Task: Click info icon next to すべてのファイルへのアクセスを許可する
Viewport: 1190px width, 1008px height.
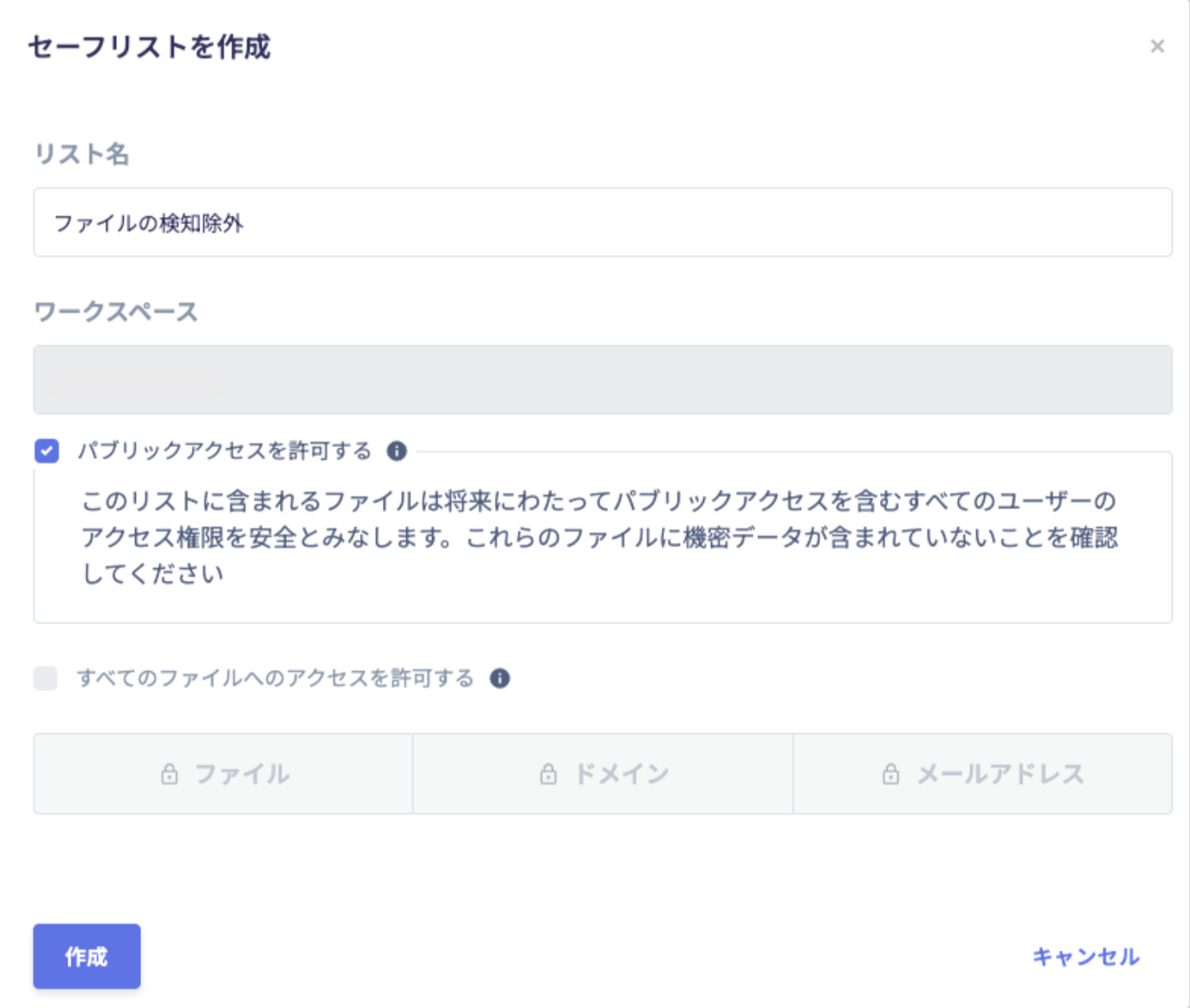Action: tap(500, 678)
